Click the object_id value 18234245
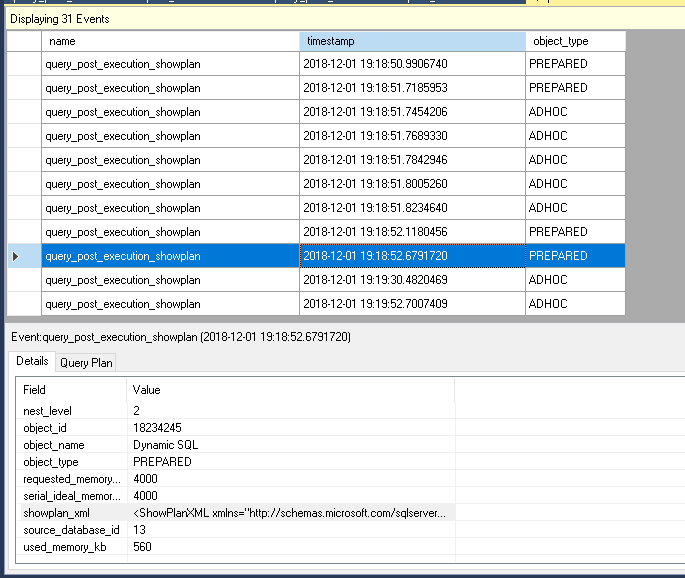Image resolution: width=685 pixels, height=578 pixels. coord(158,428)
